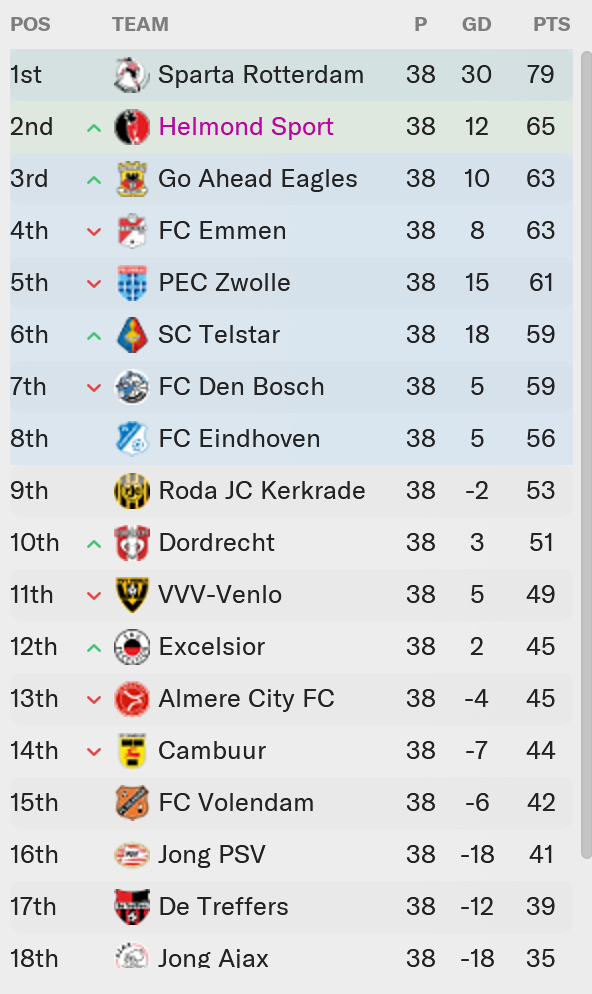The height and width of the screenshot is (994, 592).
Task: Click the FC Volendam orange badge
Action: [132, 803]
